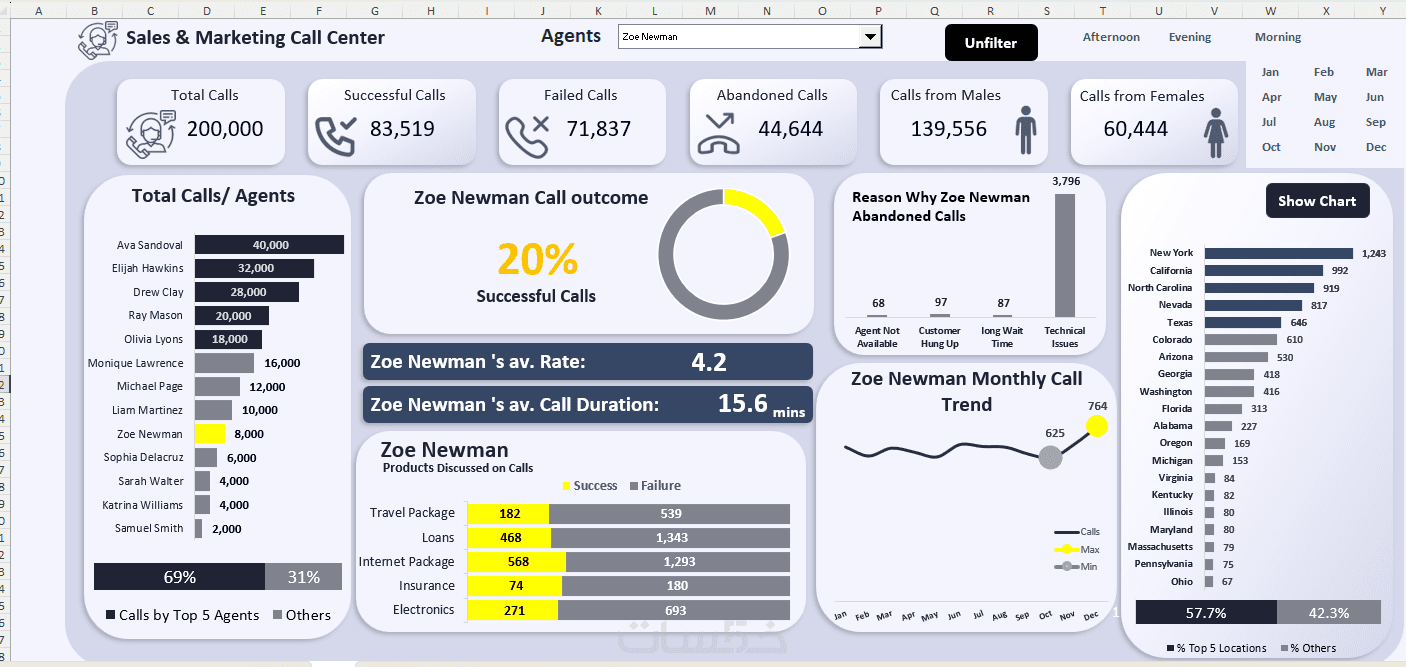
Task: Click the Successful Calls phone checkmark icon
Action: 337,138
